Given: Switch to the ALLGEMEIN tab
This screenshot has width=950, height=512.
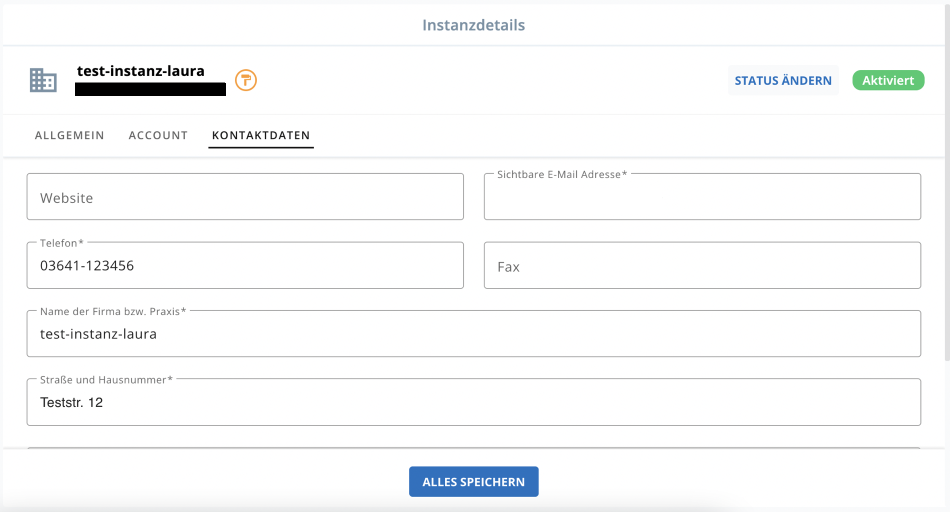Looking at the screenshot, I should click(69, 135).
